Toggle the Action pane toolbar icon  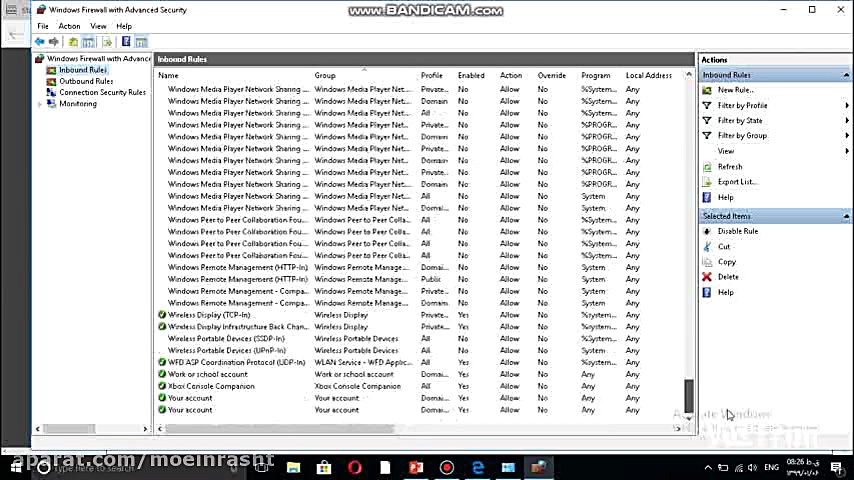(x=141, y=42)
